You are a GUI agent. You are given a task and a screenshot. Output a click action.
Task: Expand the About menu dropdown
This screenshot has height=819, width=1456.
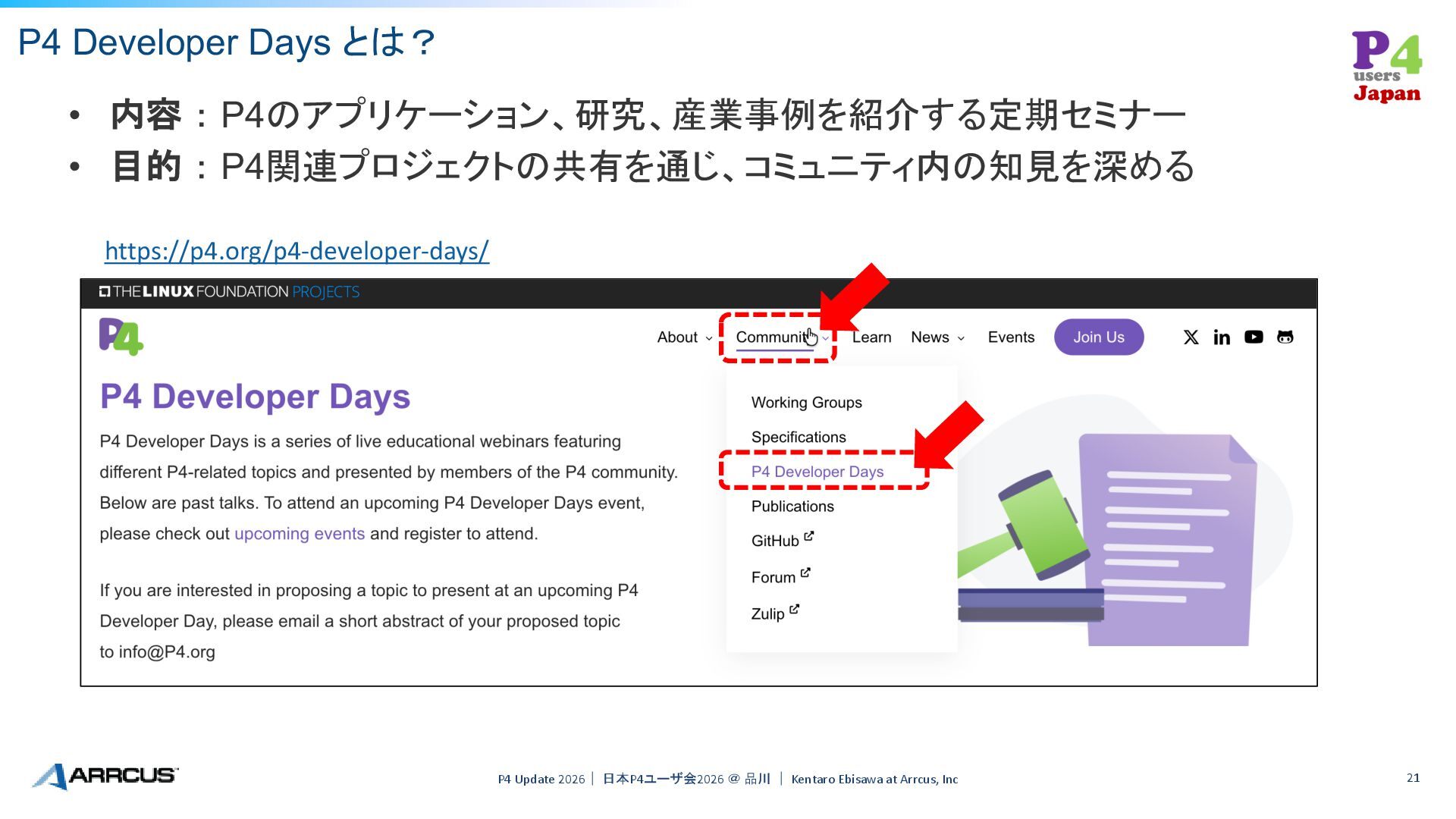[x=684, y=337]
